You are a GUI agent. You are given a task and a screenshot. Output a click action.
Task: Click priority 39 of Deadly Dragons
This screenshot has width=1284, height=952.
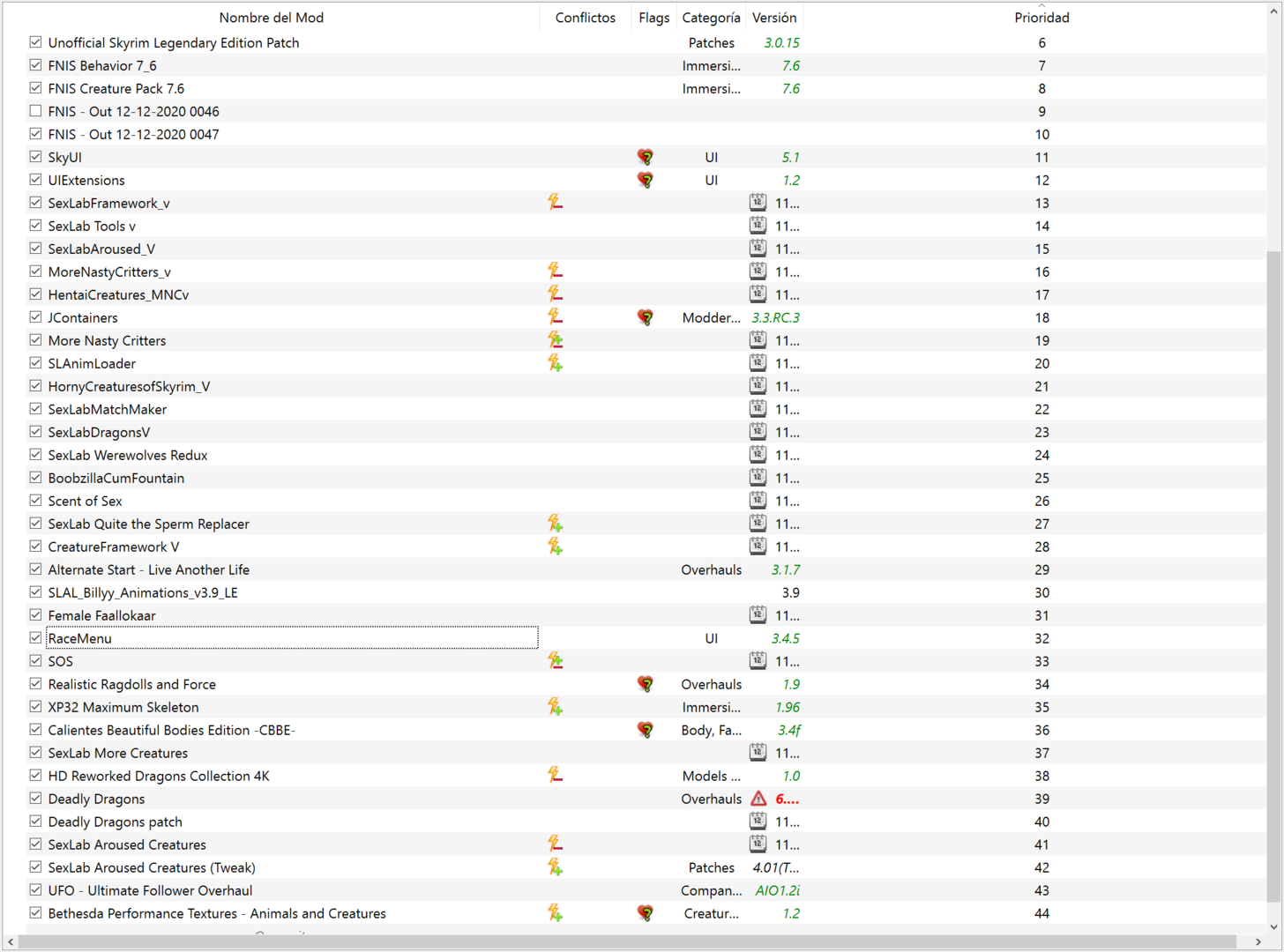click(1041, 799)
